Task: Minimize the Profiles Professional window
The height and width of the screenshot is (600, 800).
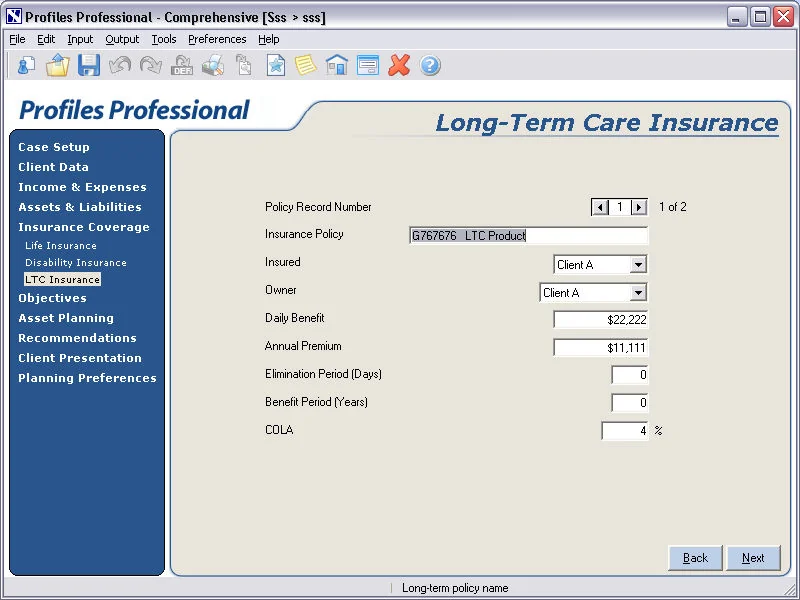Action: pyautogui.click(x=736, y=17)
